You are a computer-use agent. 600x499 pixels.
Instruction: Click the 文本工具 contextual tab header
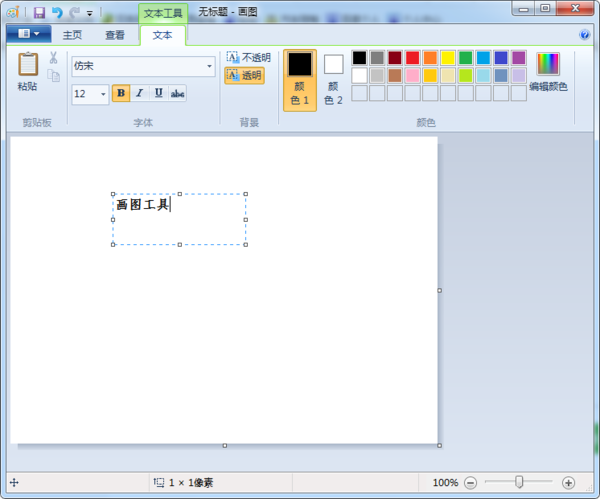[x=163, y=13]
